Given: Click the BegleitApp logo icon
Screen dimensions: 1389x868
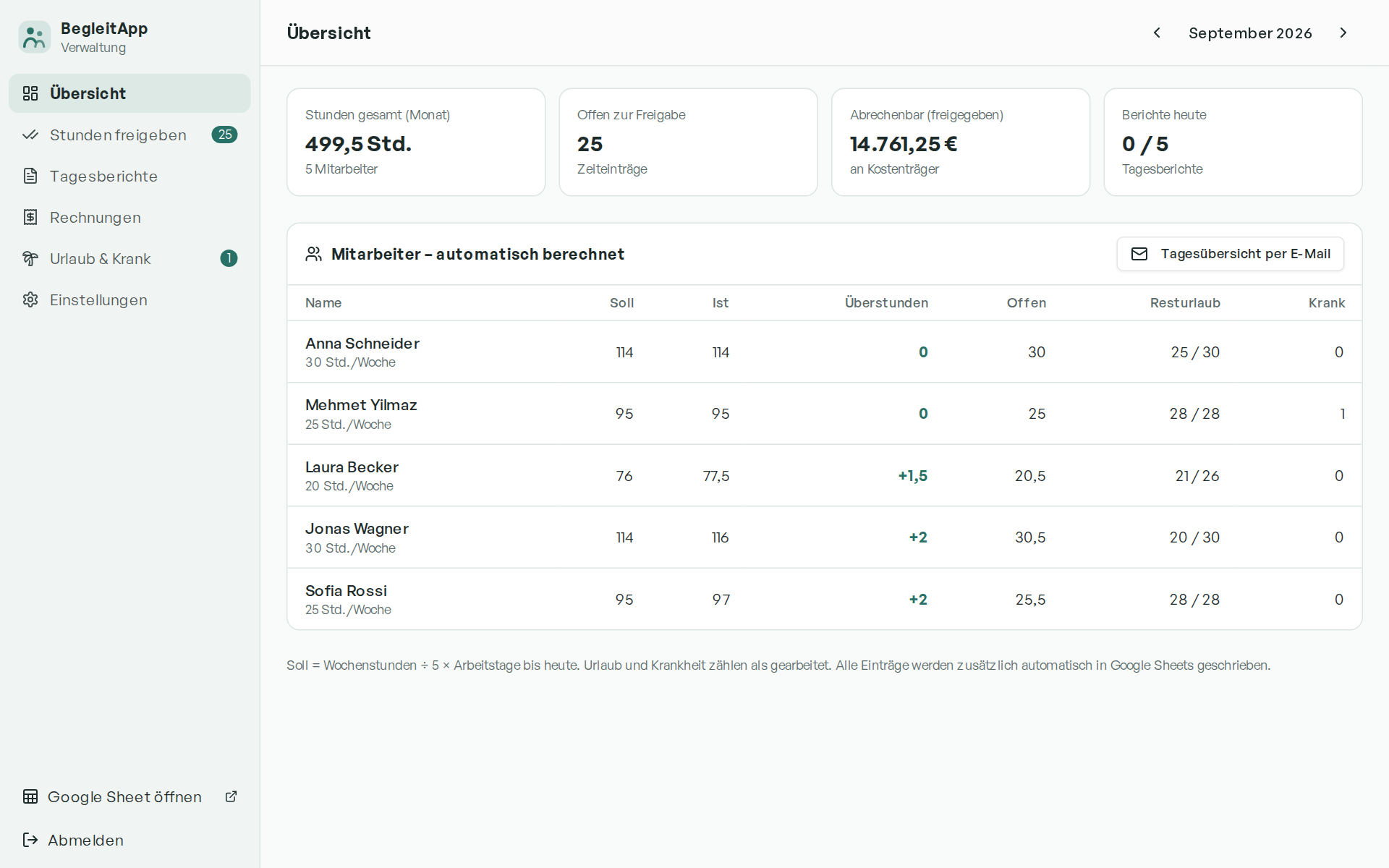Looking at the screenshot, I should pos(34,37).
